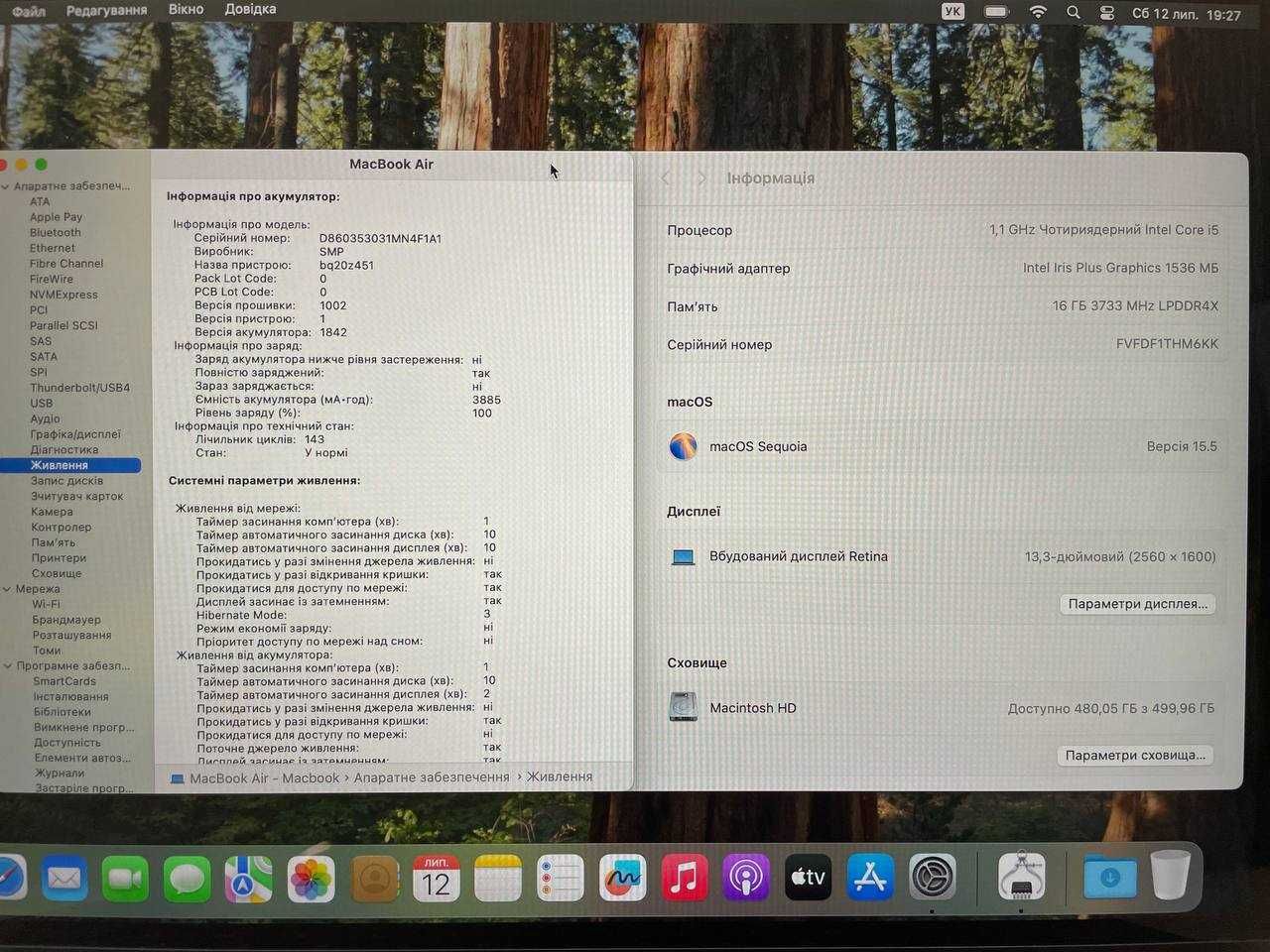This screenshot has width=1270, height=952.
Task: Open Notes from the Dock
Action: point(498,878)
